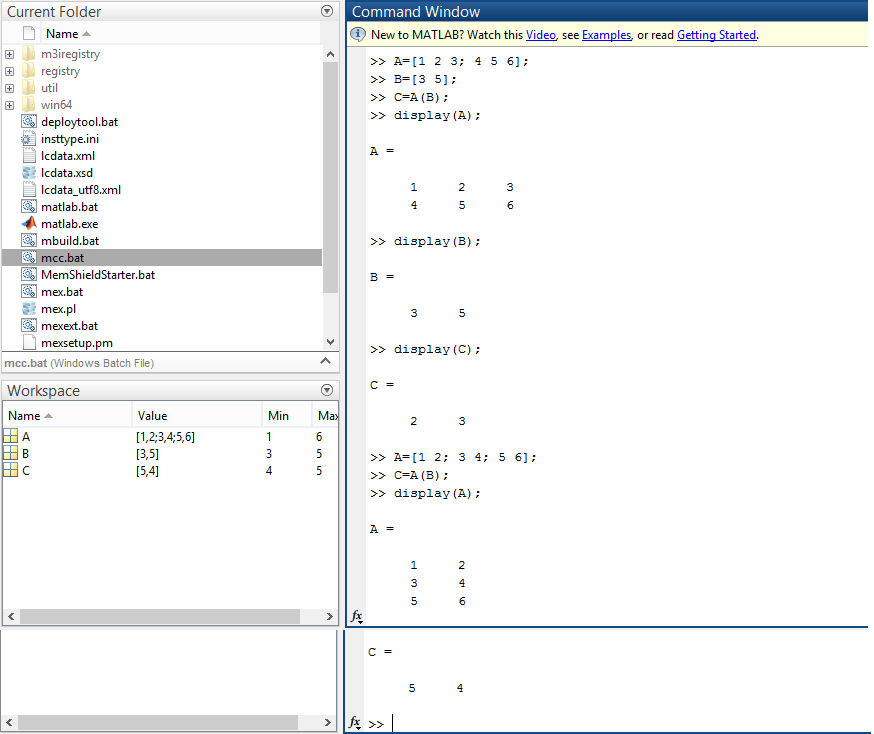Expand the util folder node
Screen dimensions: 874x734
point(9,88)
